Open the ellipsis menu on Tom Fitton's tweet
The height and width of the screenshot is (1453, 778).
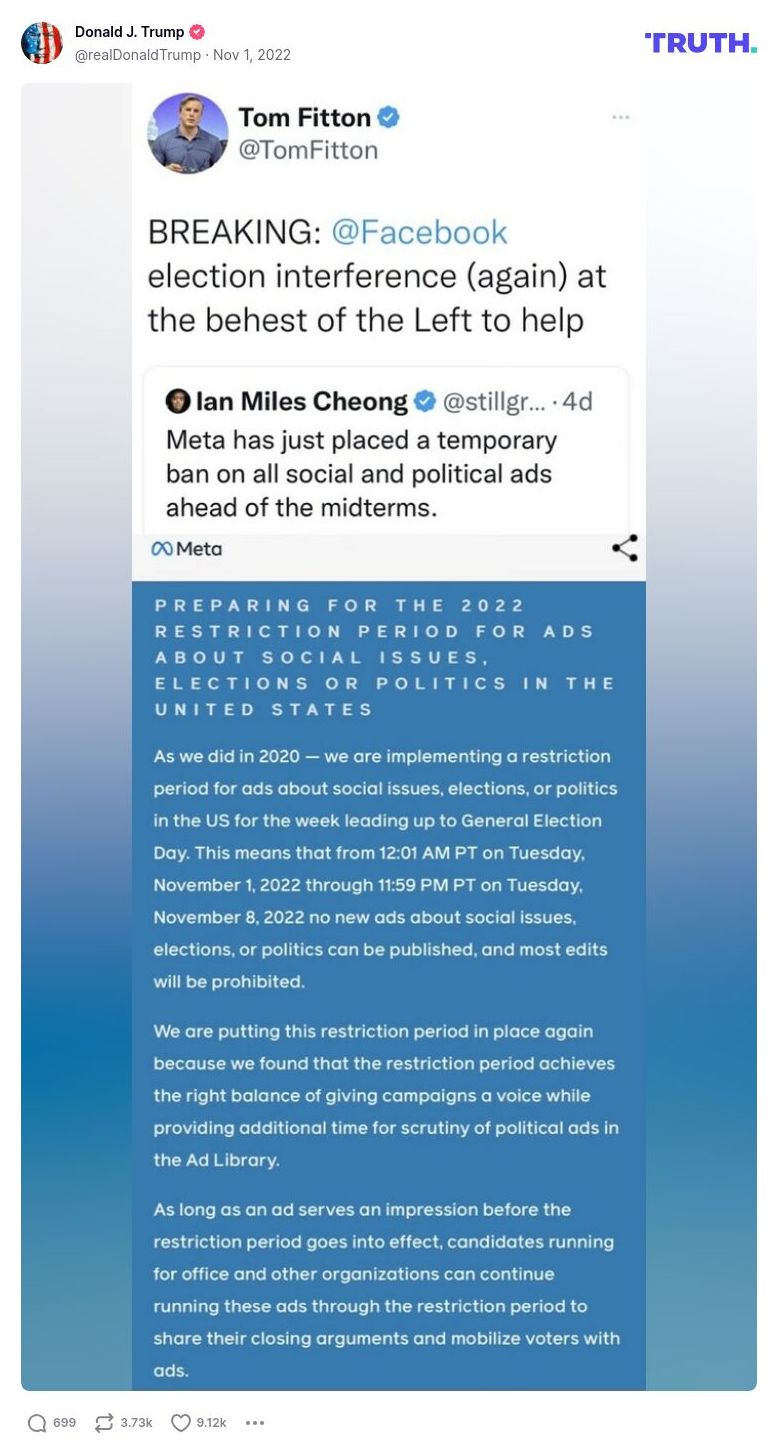(621, 116)
